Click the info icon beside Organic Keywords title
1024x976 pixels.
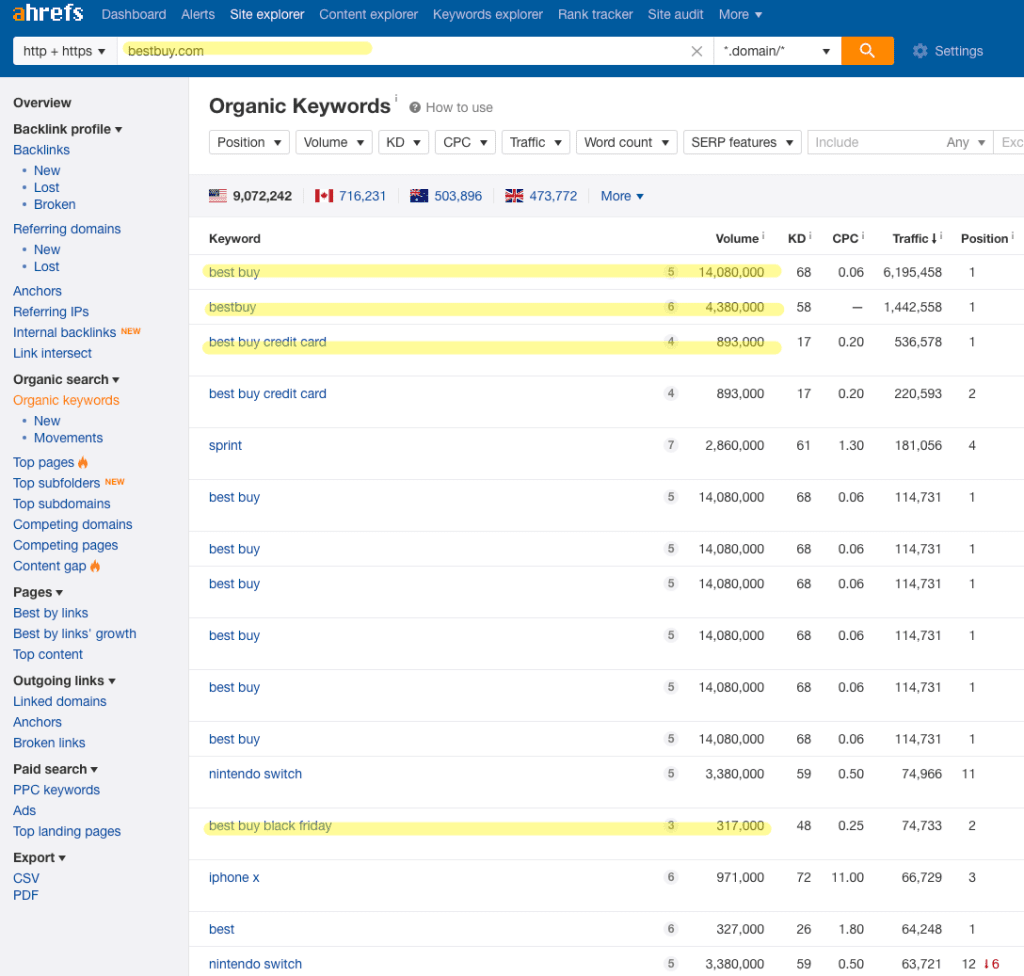click(x=396, y=99)
